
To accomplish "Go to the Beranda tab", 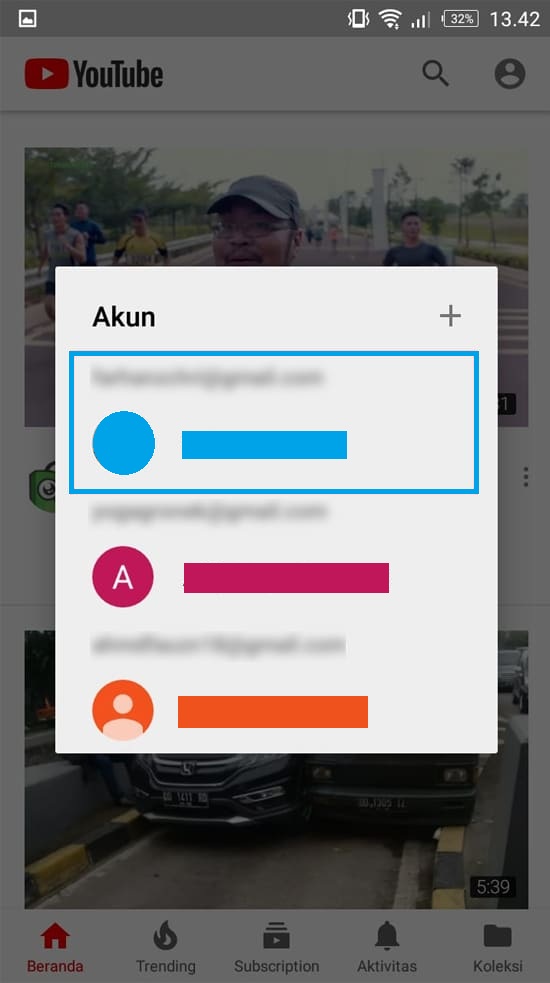I will (x=55, y=949).
